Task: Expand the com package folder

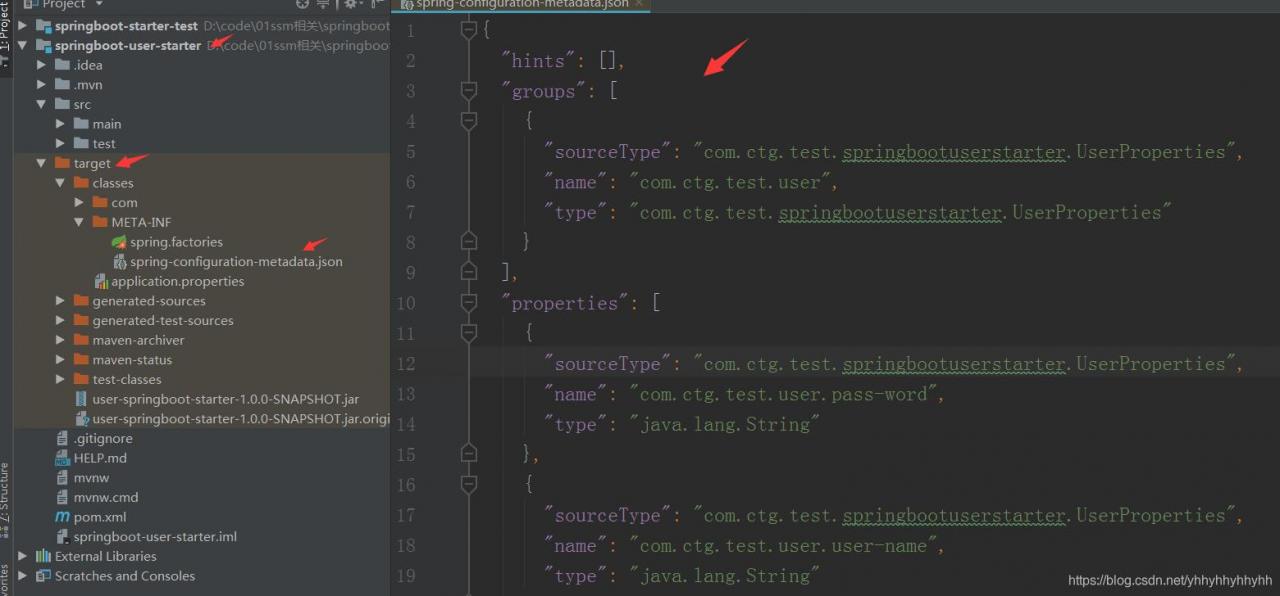Action: pyautogui.click(x=79, y=202)
